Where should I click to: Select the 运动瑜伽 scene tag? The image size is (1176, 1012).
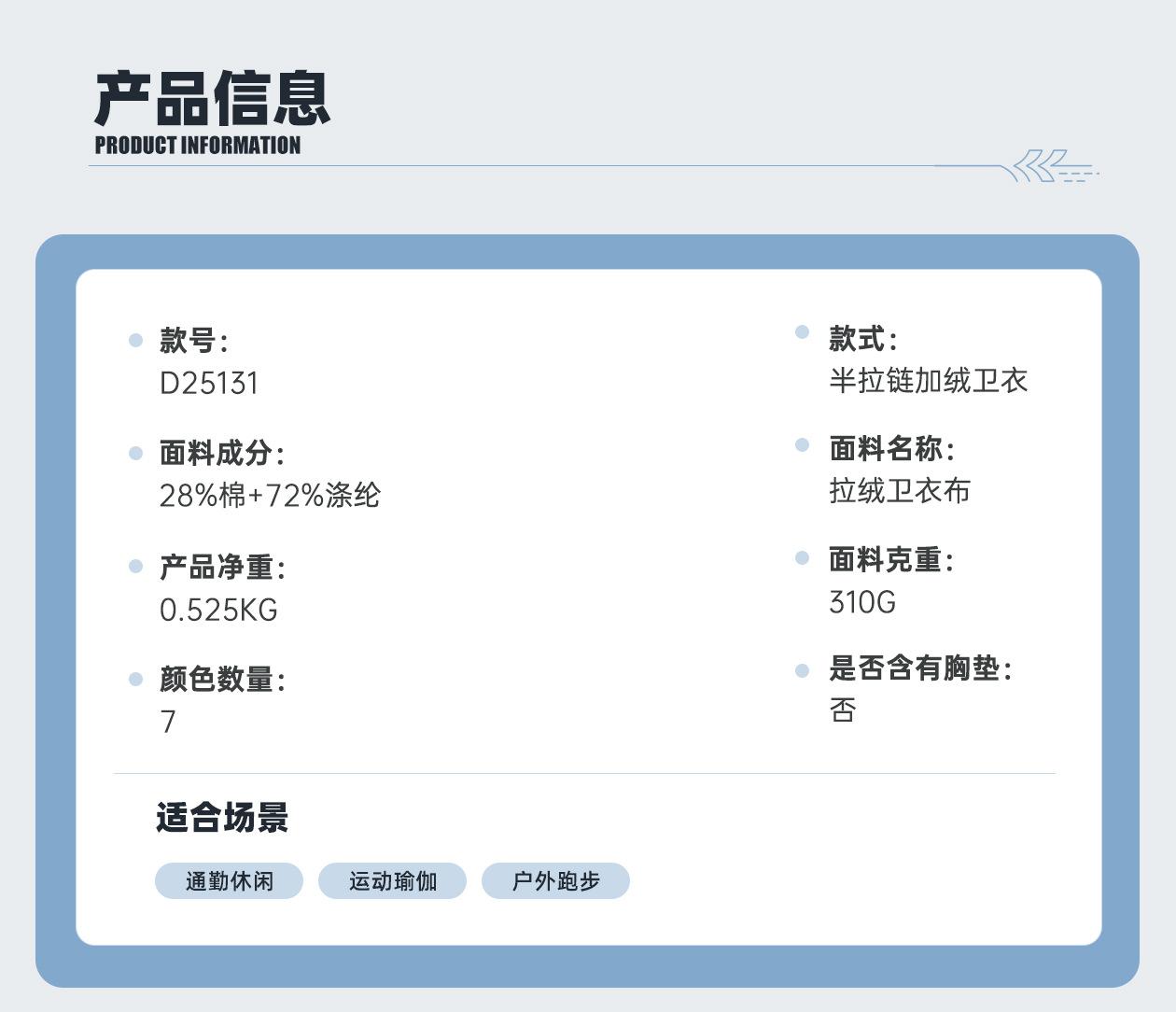pos(392,881)
